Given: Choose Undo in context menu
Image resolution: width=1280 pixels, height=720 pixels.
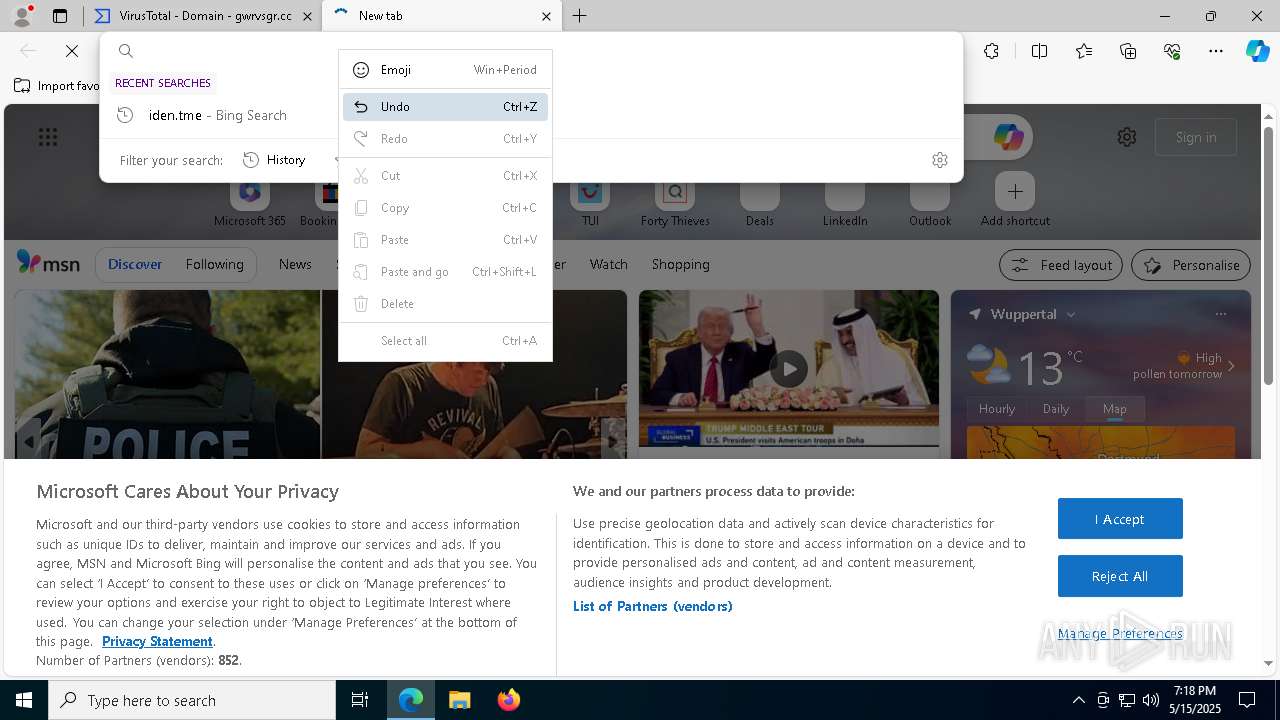Looking at the screenshot, I should coord(445,107).
